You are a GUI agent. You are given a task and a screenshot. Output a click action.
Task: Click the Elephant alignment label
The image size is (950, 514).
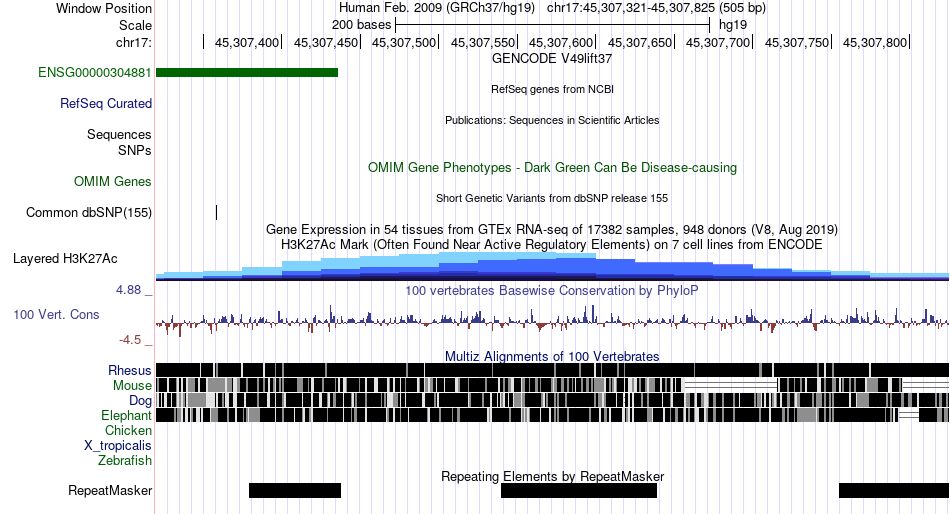pyautogui.click(x=126, y=416)
